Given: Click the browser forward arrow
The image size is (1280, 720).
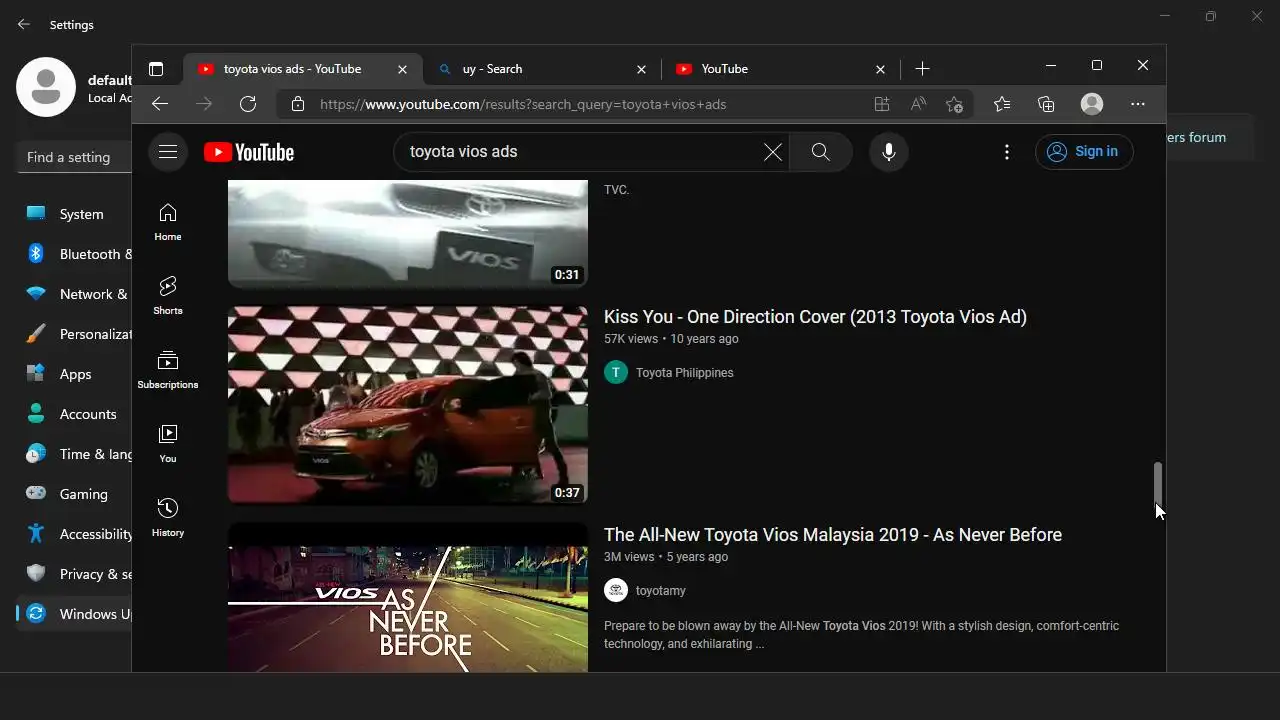Looking at the screenshot, I should [204, 104].
